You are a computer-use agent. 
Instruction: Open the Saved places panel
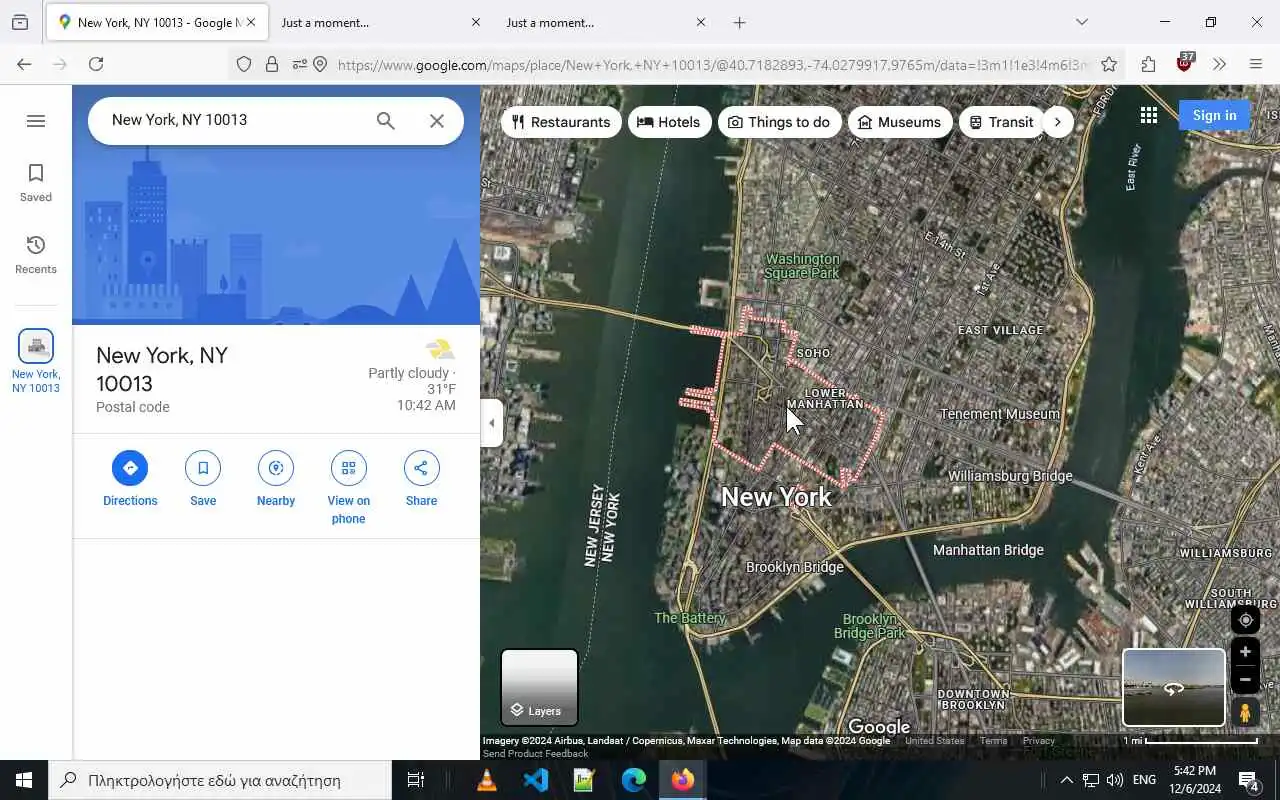36,183
